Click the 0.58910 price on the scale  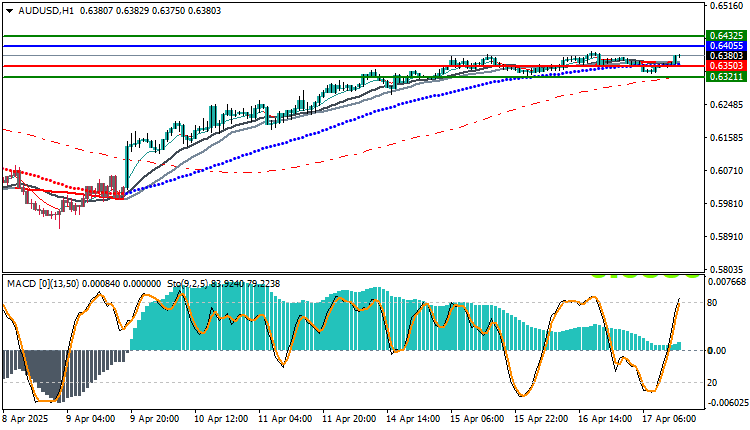(727, 237)
